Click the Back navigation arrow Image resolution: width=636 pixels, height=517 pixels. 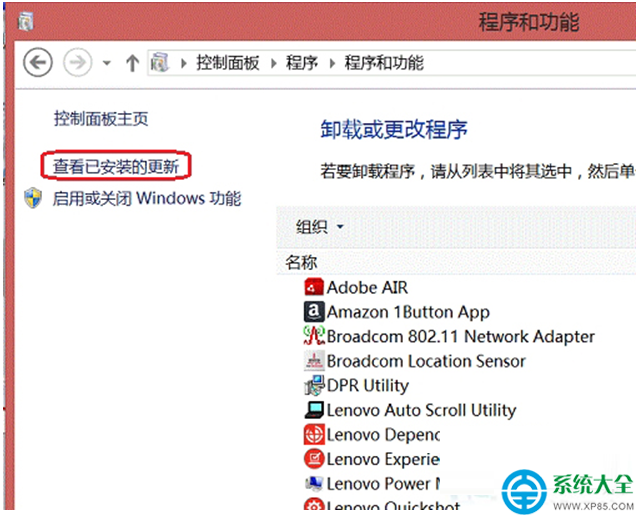pyautogui.click(x=38, y=62)
